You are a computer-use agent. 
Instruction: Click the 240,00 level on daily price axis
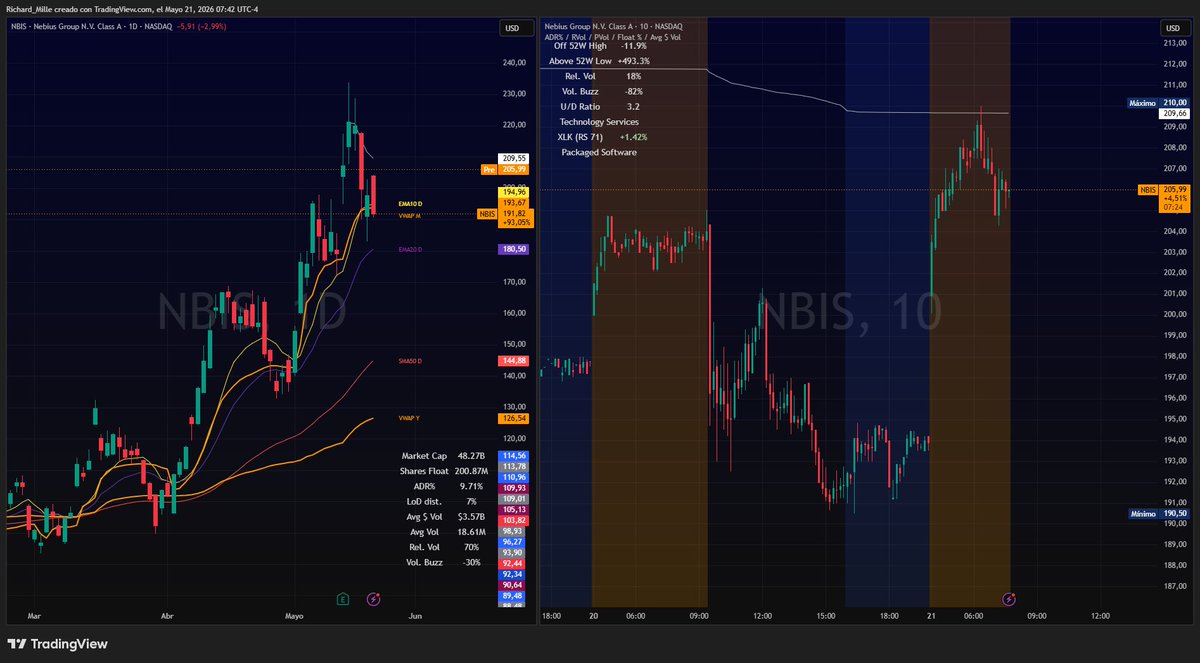515,62
